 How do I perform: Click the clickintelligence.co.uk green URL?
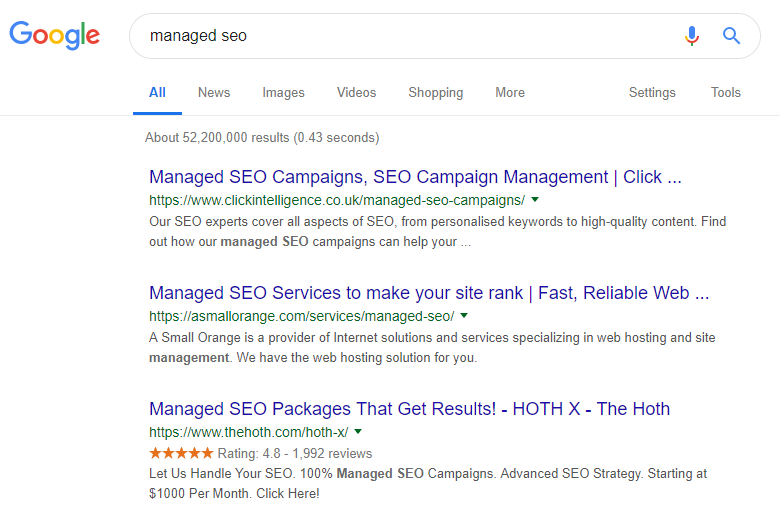click(x=337, y=200)
